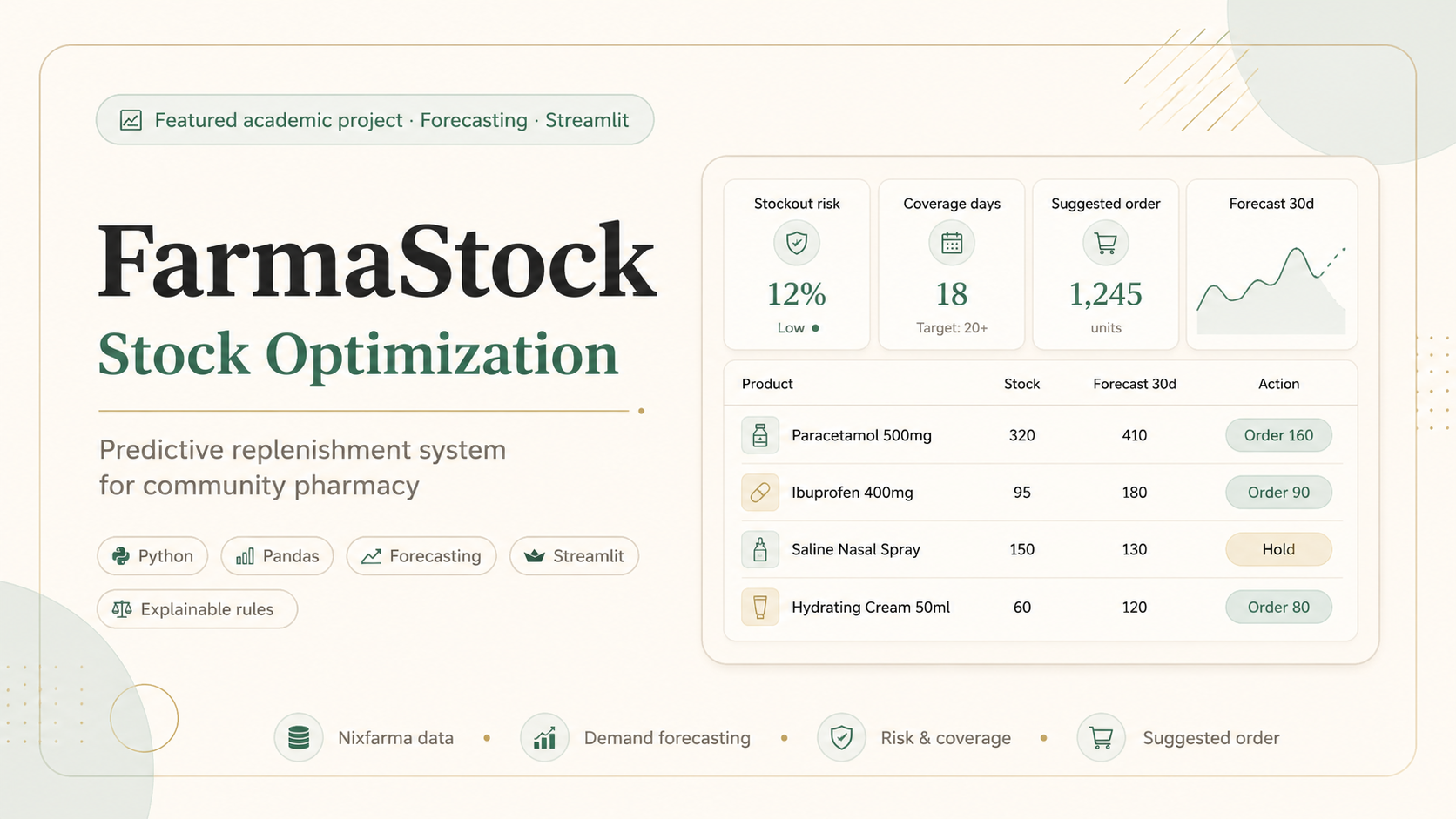Click the Hydrating Cream 50ml product name
Screen dimensions: 1456x819
871,608
